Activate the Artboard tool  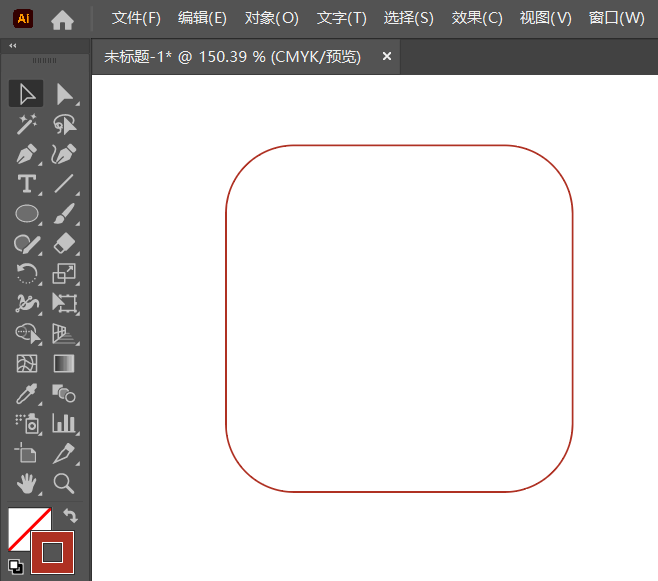[26, 453]
